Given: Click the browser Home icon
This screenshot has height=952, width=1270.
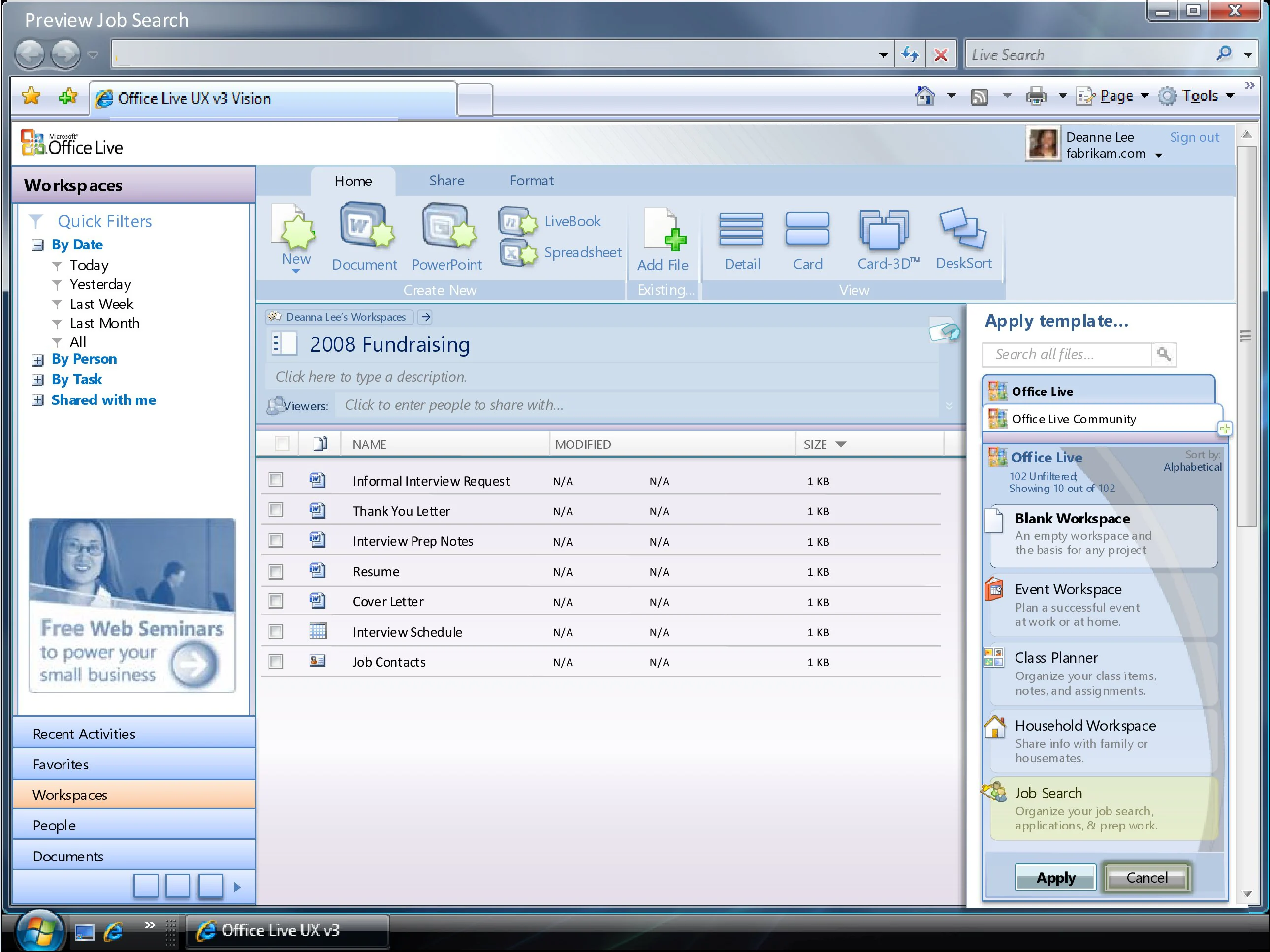Looking at the screenshot, I should (x=924, y=96).
